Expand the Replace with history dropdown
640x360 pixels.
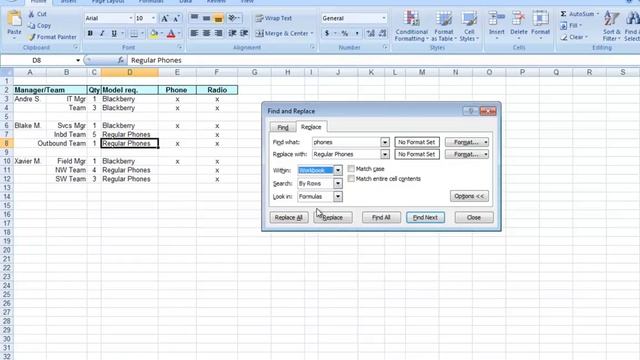[385, 154]
